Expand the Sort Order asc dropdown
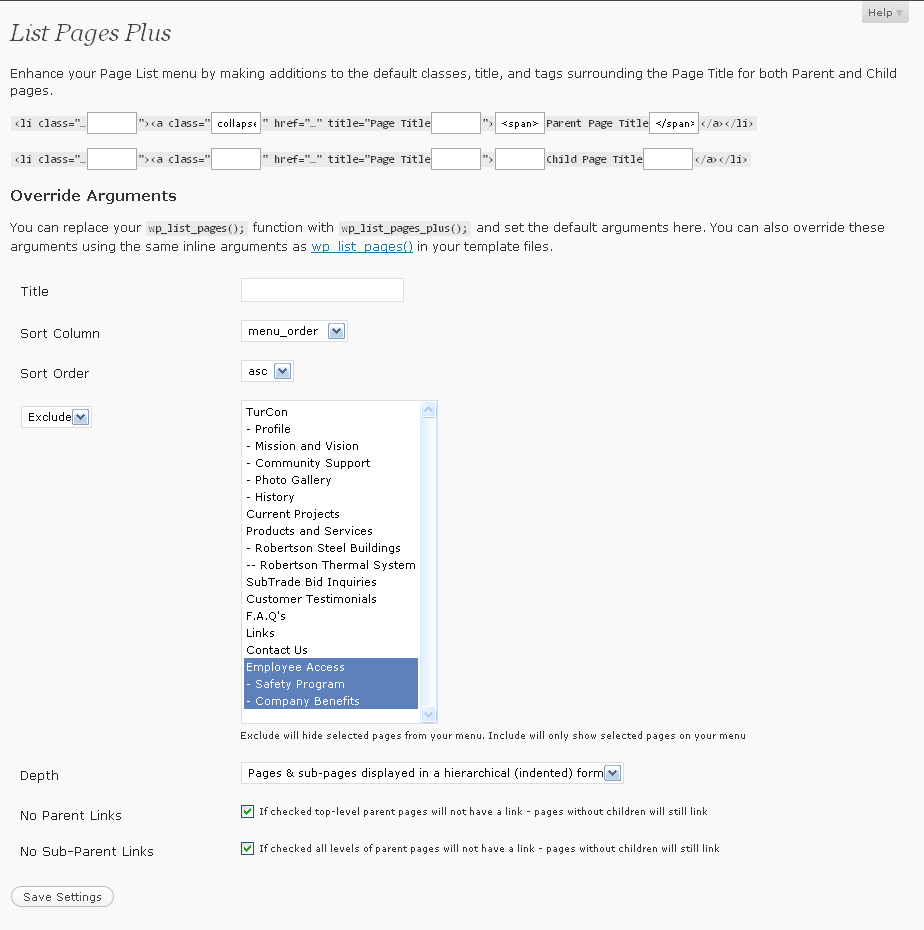 click(x=268, y=371)
